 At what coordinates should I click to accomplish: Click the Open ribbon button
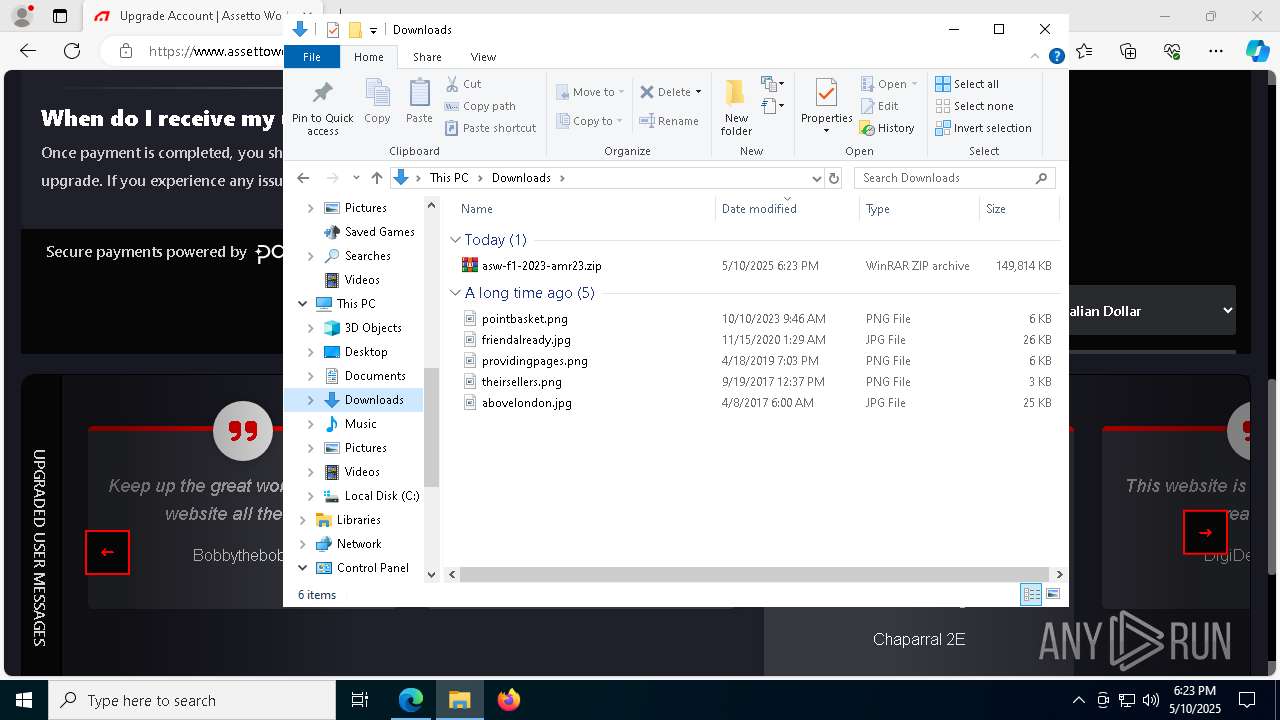pyautogui.click(x=888, y=84)
